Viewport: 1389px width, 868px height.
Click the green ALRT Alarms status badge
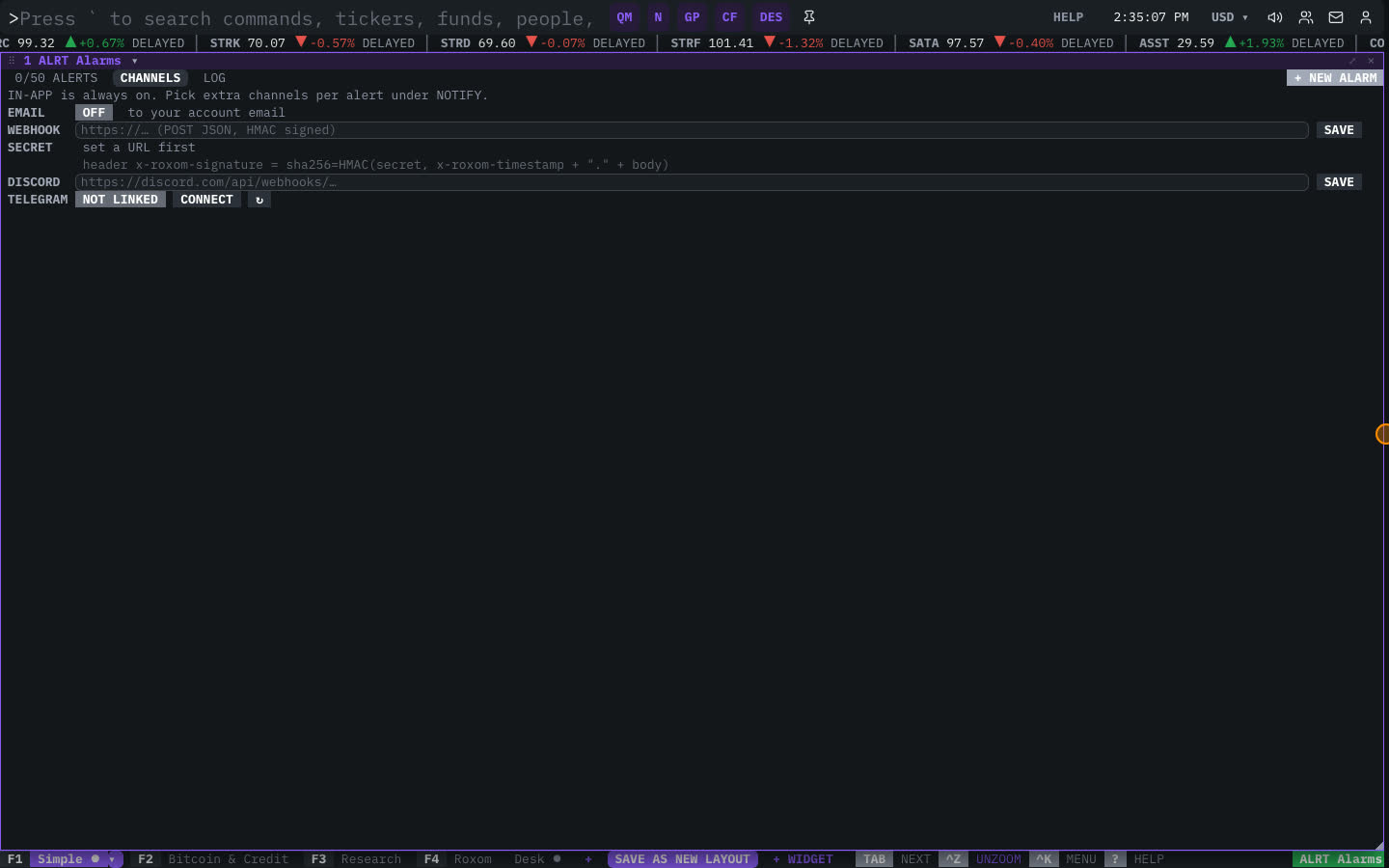tap(1340, 859)
